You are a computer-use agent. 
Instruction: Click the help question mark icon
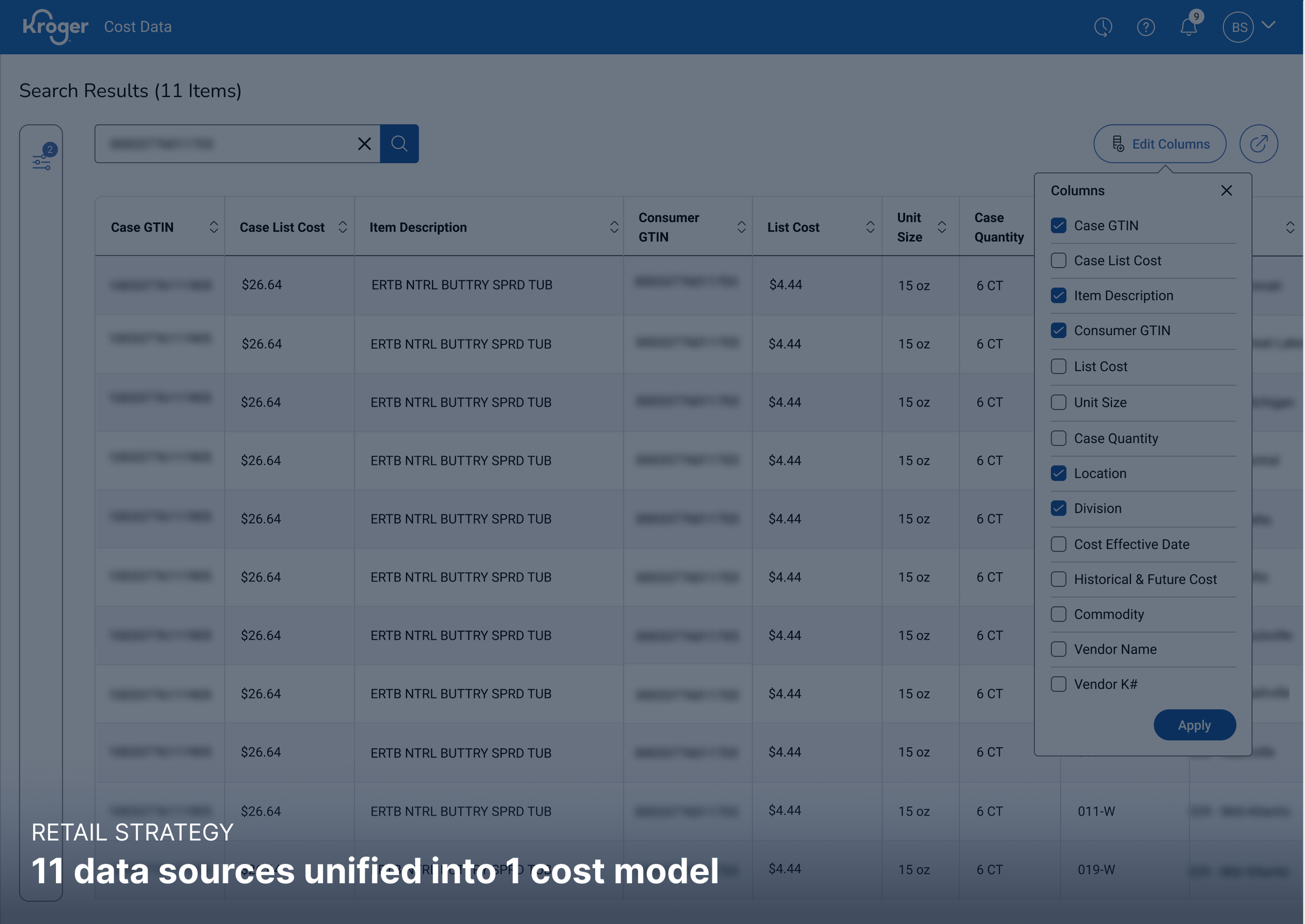(x=1147, y=26)
